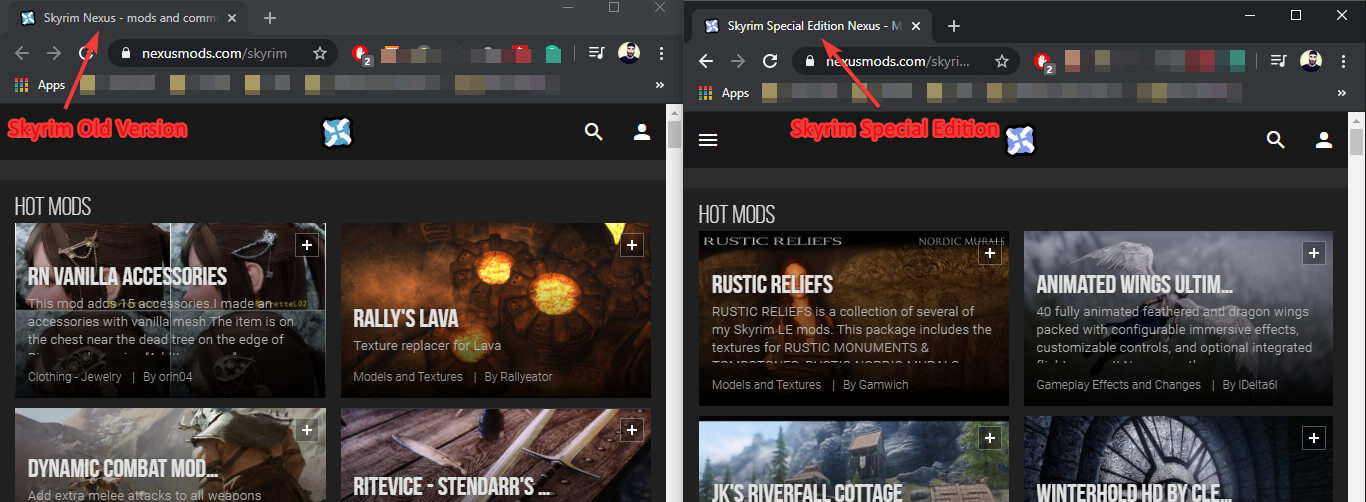Click plus on Animated Wings Ultimate card
The width and height of the screenshot is (1366, 502).
click(x=1315, y=253)
